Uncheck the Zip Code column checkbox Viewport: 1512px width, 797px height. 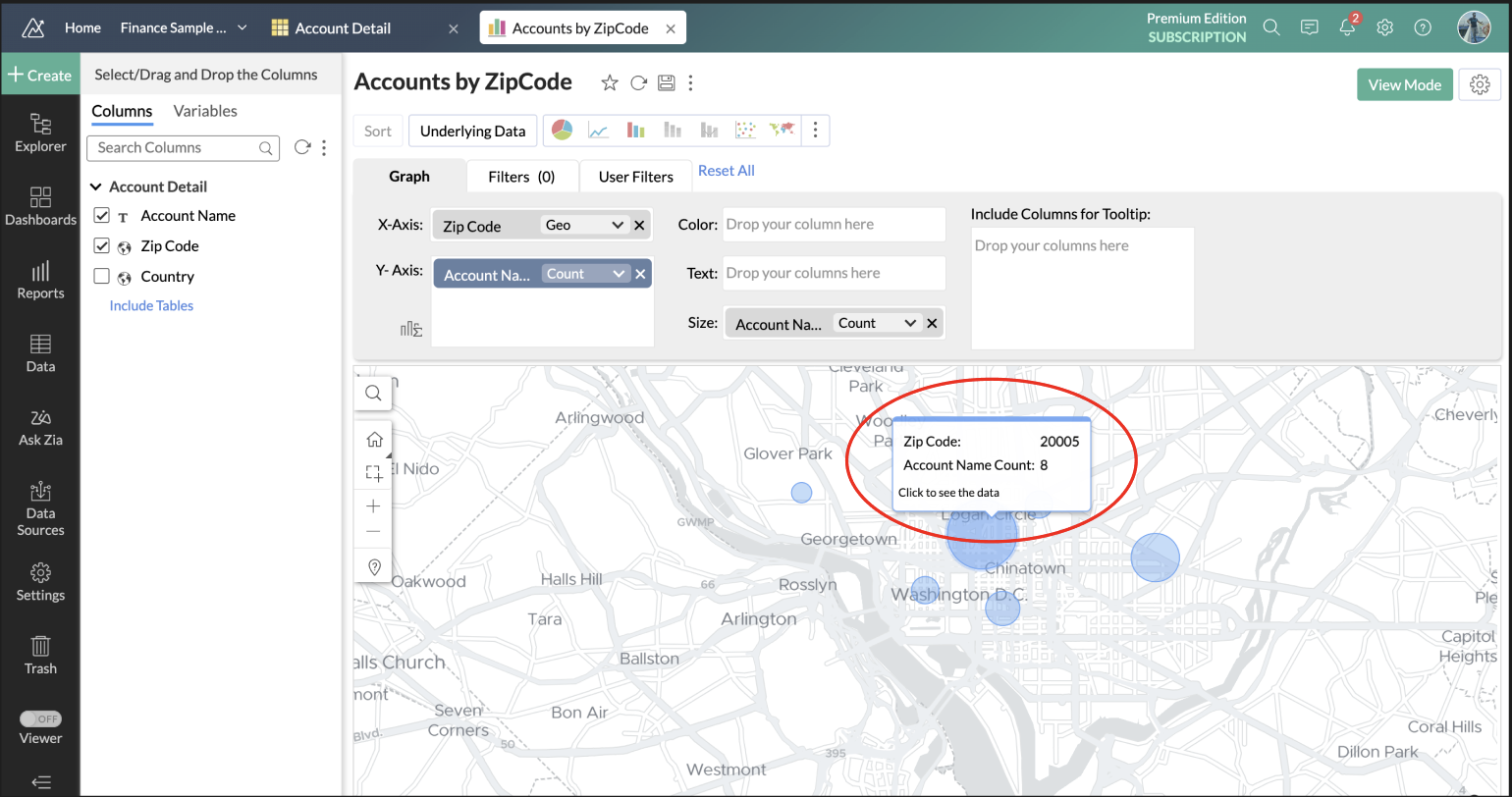point(101,245)
